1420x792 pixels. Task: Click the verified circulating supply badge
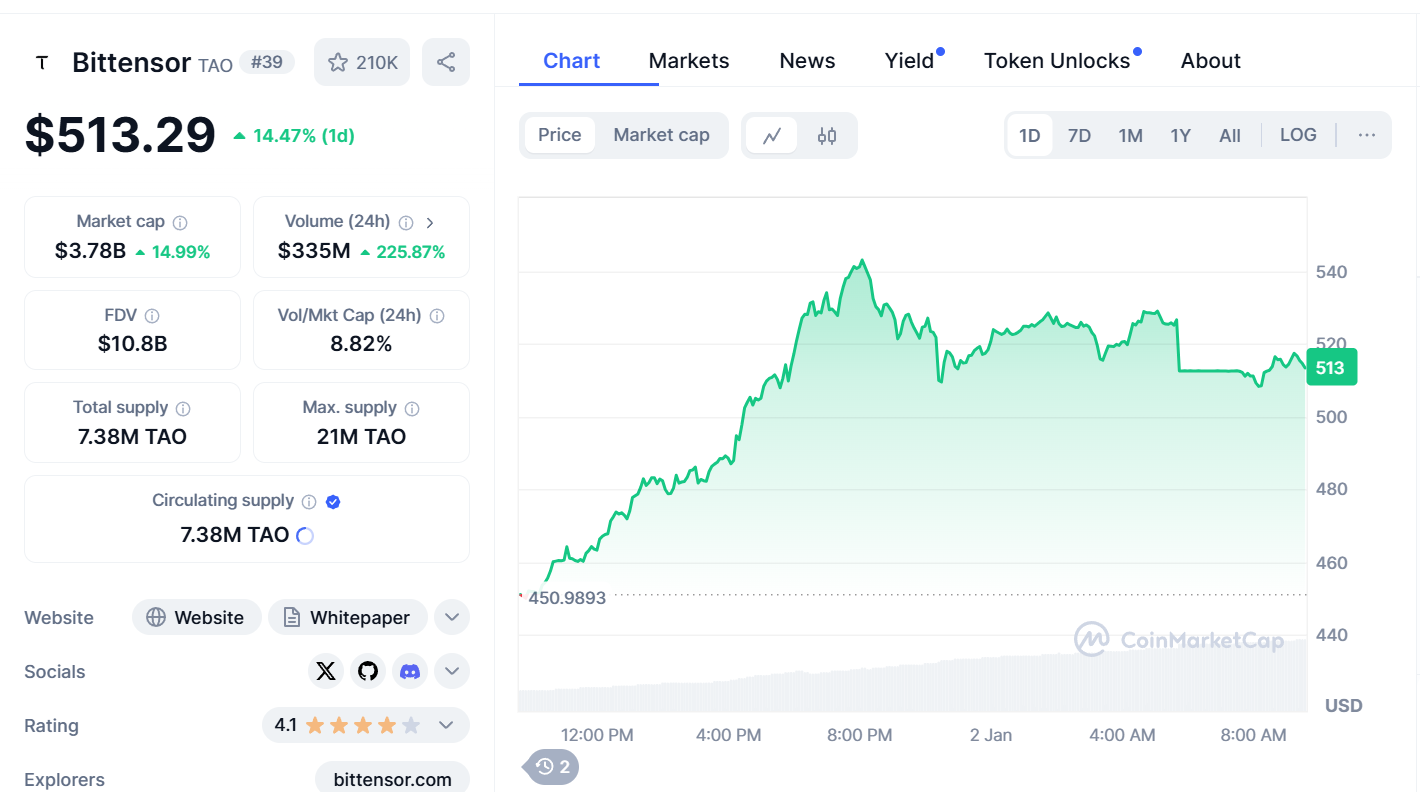pos(333,502)
